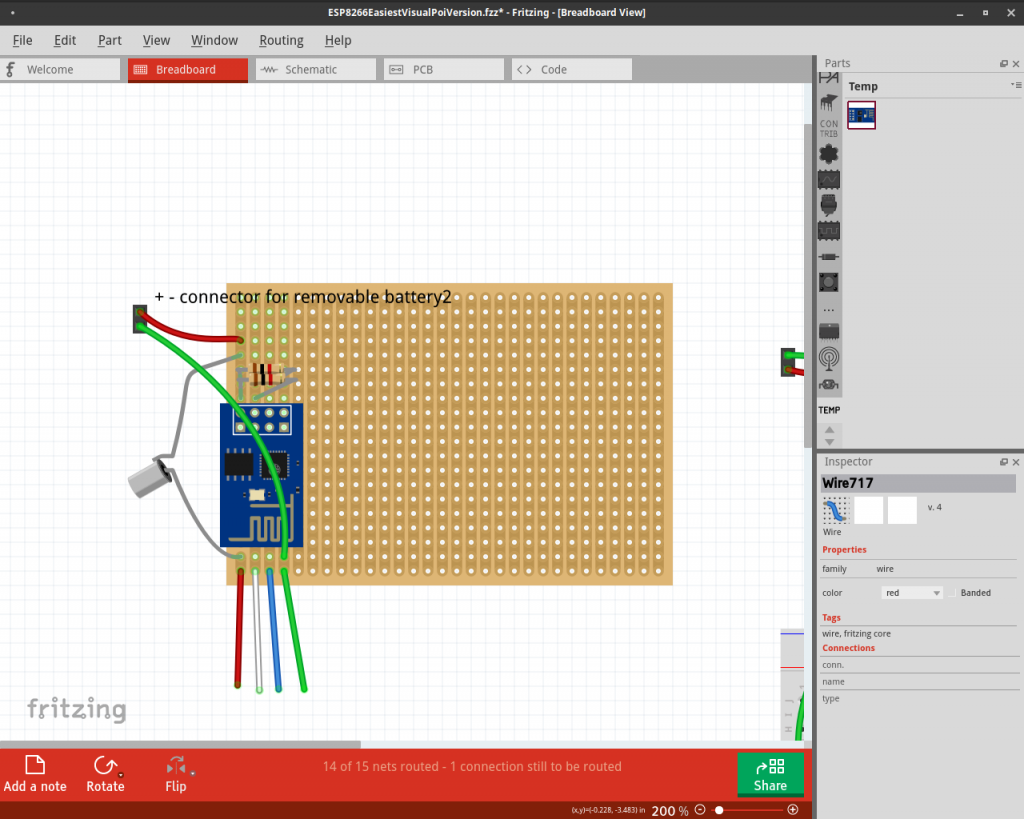Screen dimensions: 1024x819
Task: Open the parts bin below the antenna icon
Action: click(829, 385)
